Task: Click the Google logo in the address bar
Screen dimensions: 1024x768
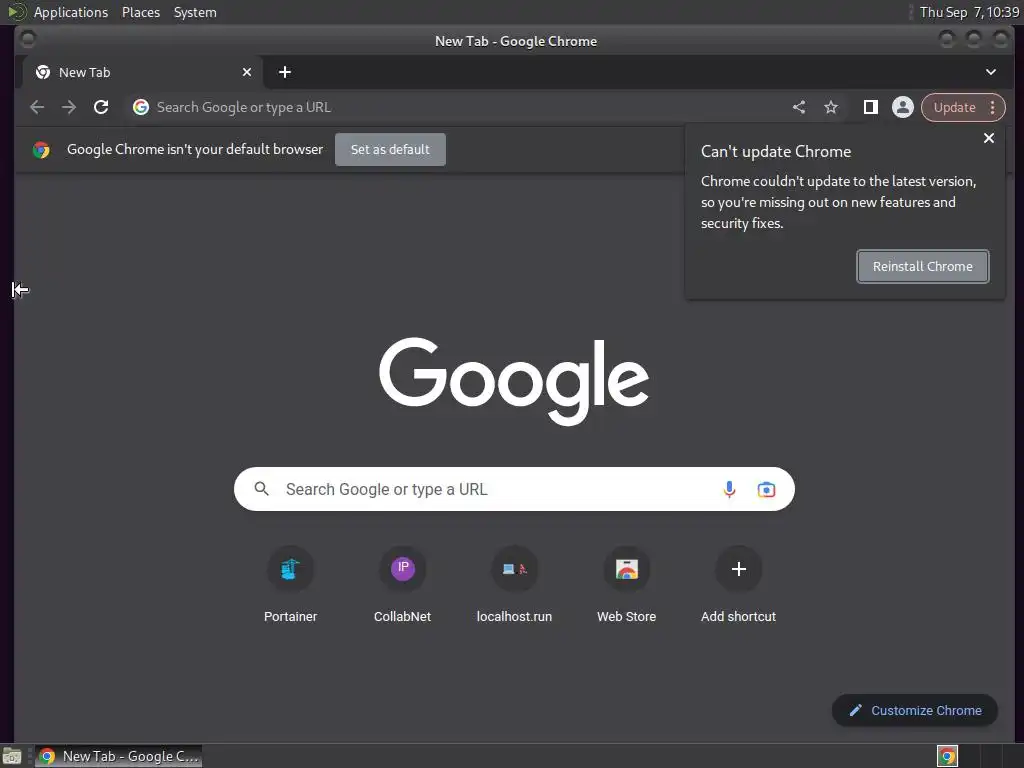Action: 140,107
